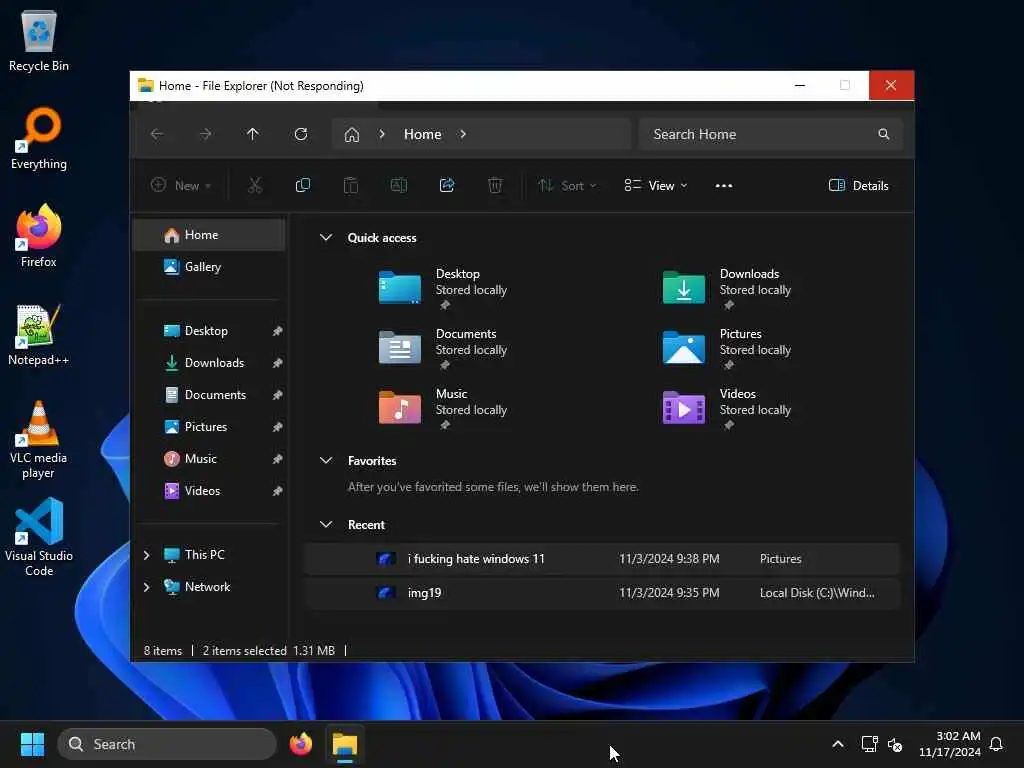Click the Cut scissors icon in toolbar
This screenshot has height=768, width=1024.
tap(255, 185)
